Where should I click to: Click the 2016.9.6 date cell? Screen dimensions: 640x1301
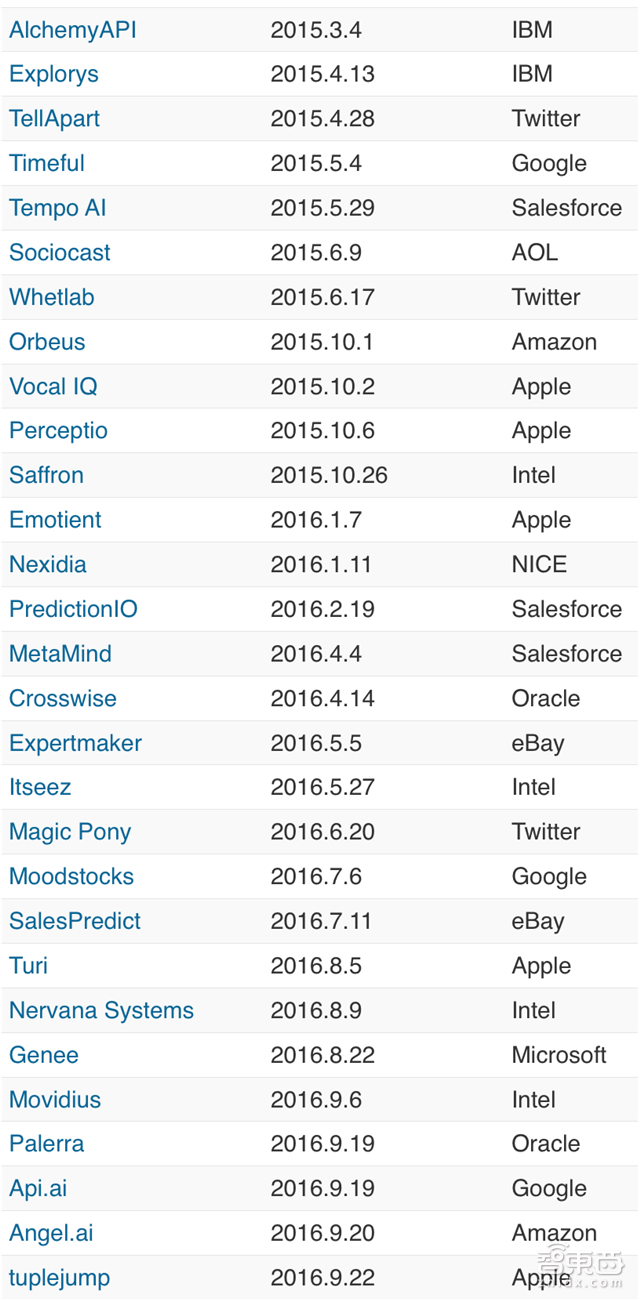(316, 1100)
